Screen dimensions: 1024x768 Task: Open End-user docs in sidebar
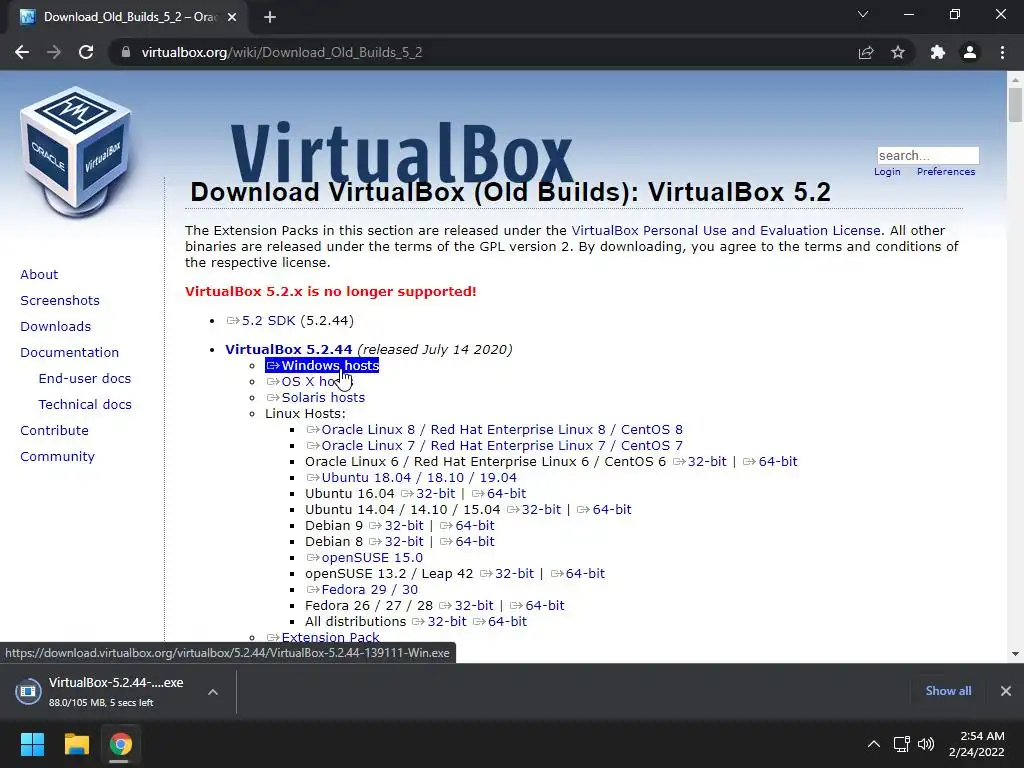[85, 379]
